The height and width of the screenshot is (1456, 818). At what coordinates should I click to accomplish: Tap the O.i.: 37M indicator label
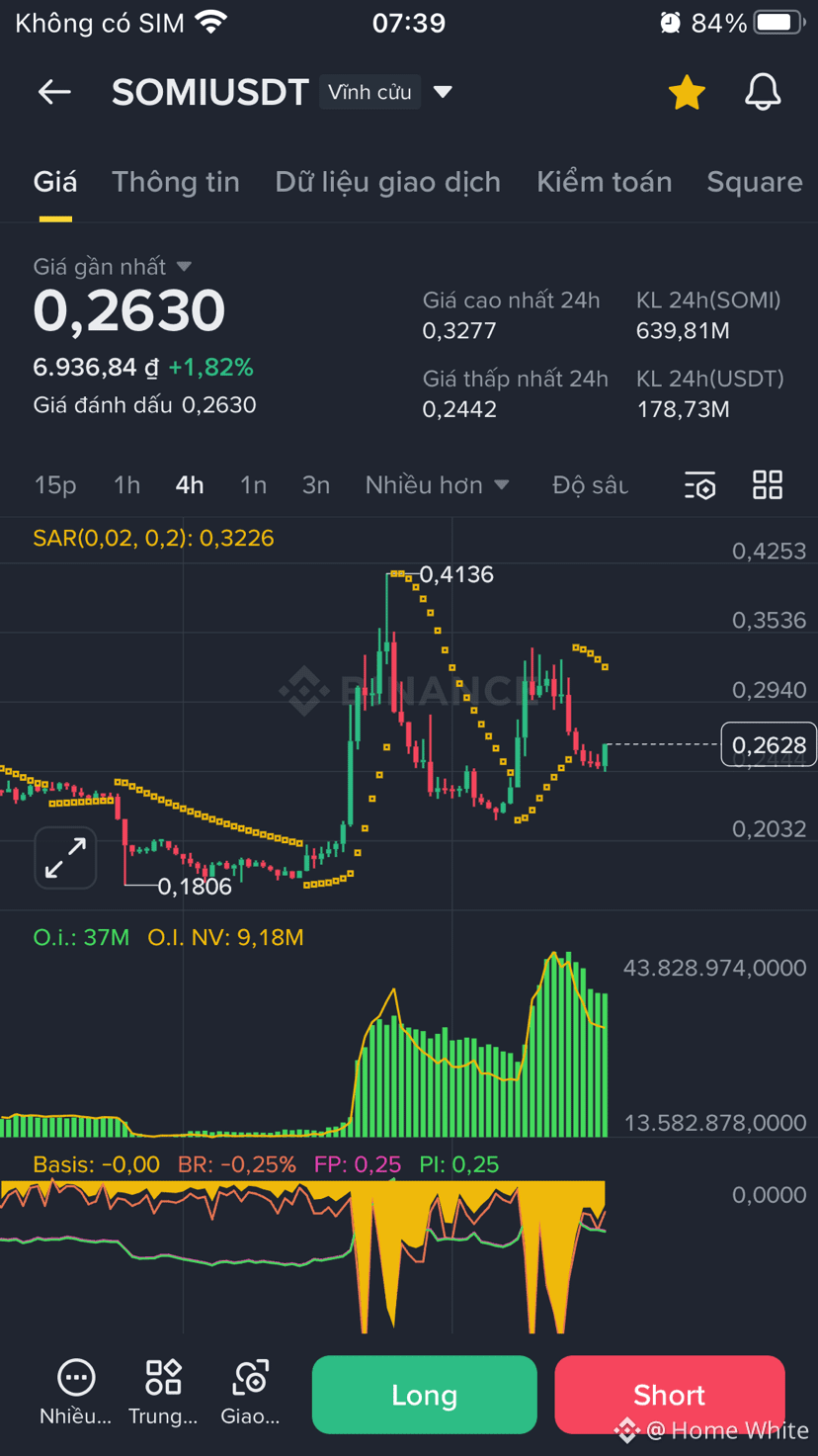point(81,937)
